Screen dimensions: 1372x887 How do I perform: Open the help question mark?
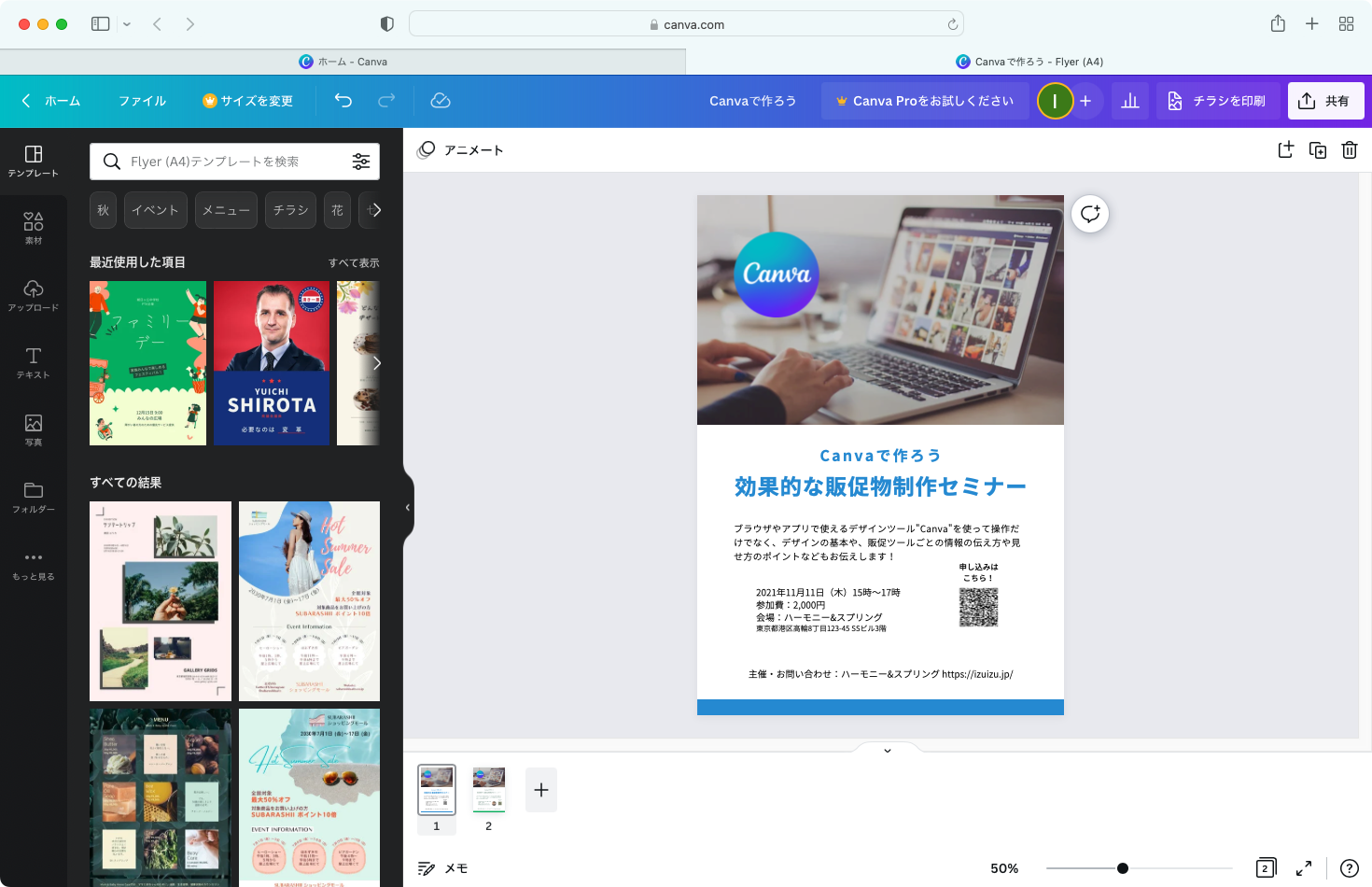1350,868
